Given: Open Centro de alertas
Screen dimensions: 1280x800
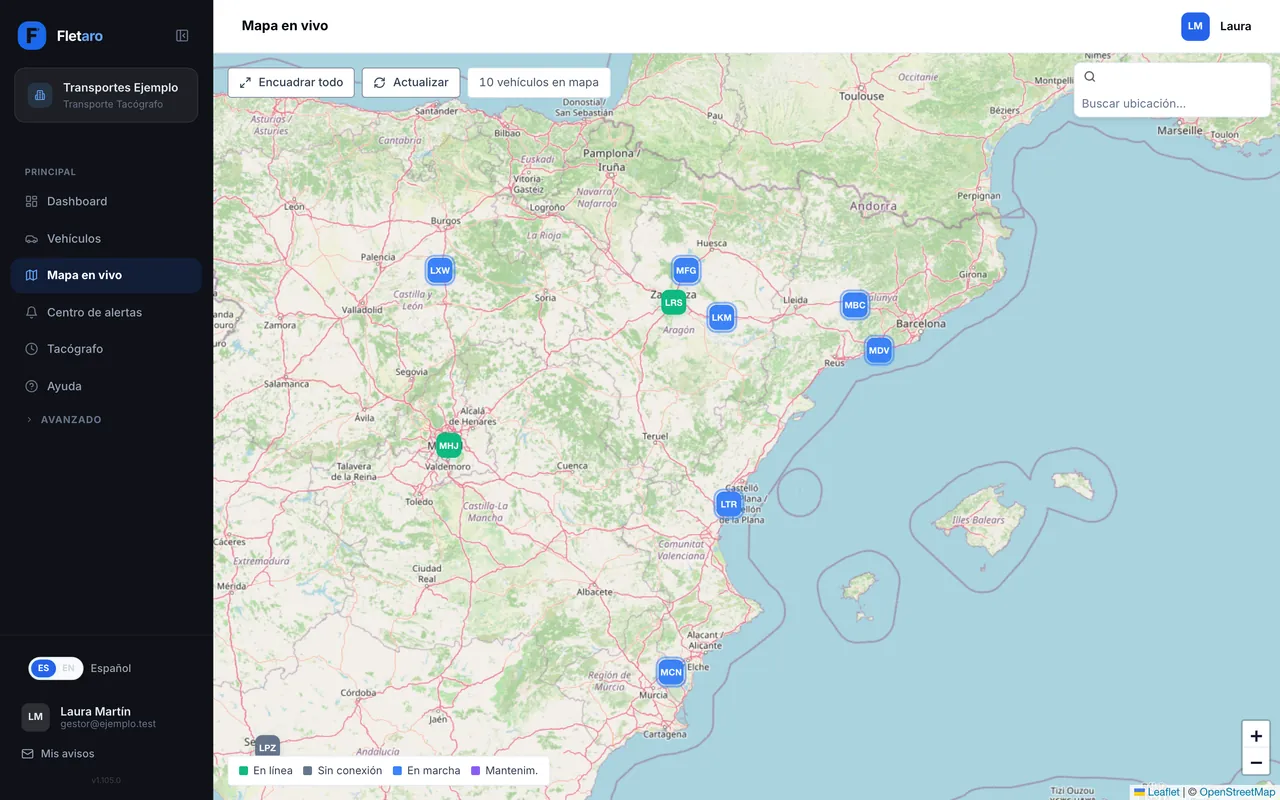Looking at the screenshot, I should (x=106, y=312).
